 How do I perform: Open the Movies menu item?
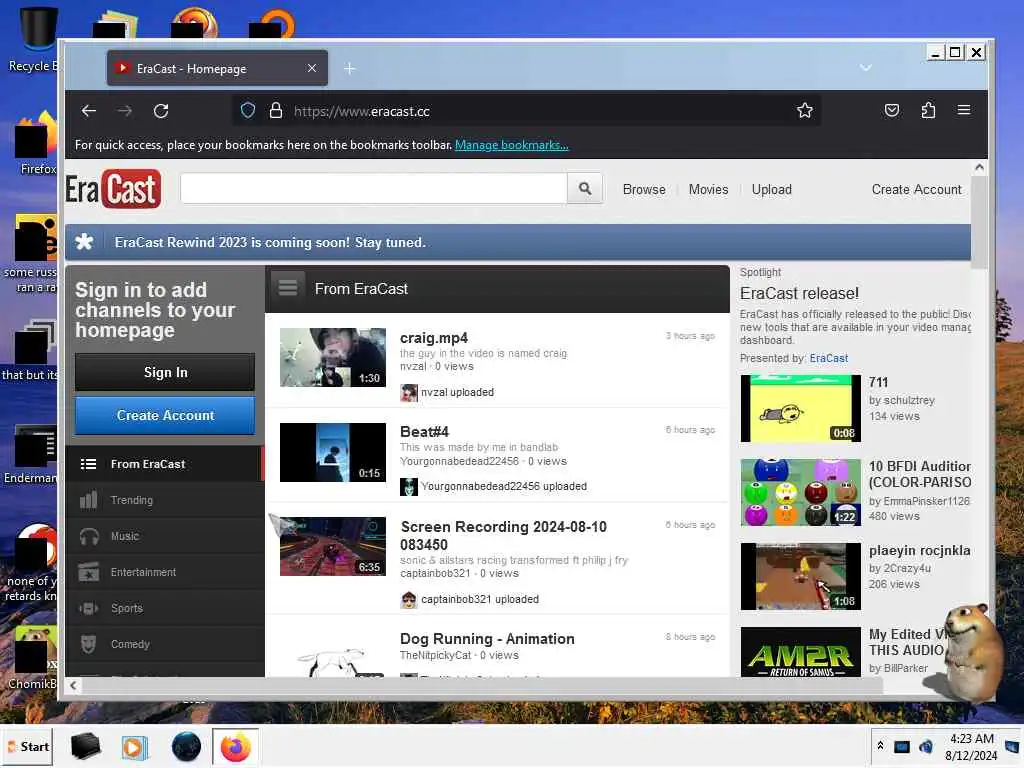coord(709,189)
